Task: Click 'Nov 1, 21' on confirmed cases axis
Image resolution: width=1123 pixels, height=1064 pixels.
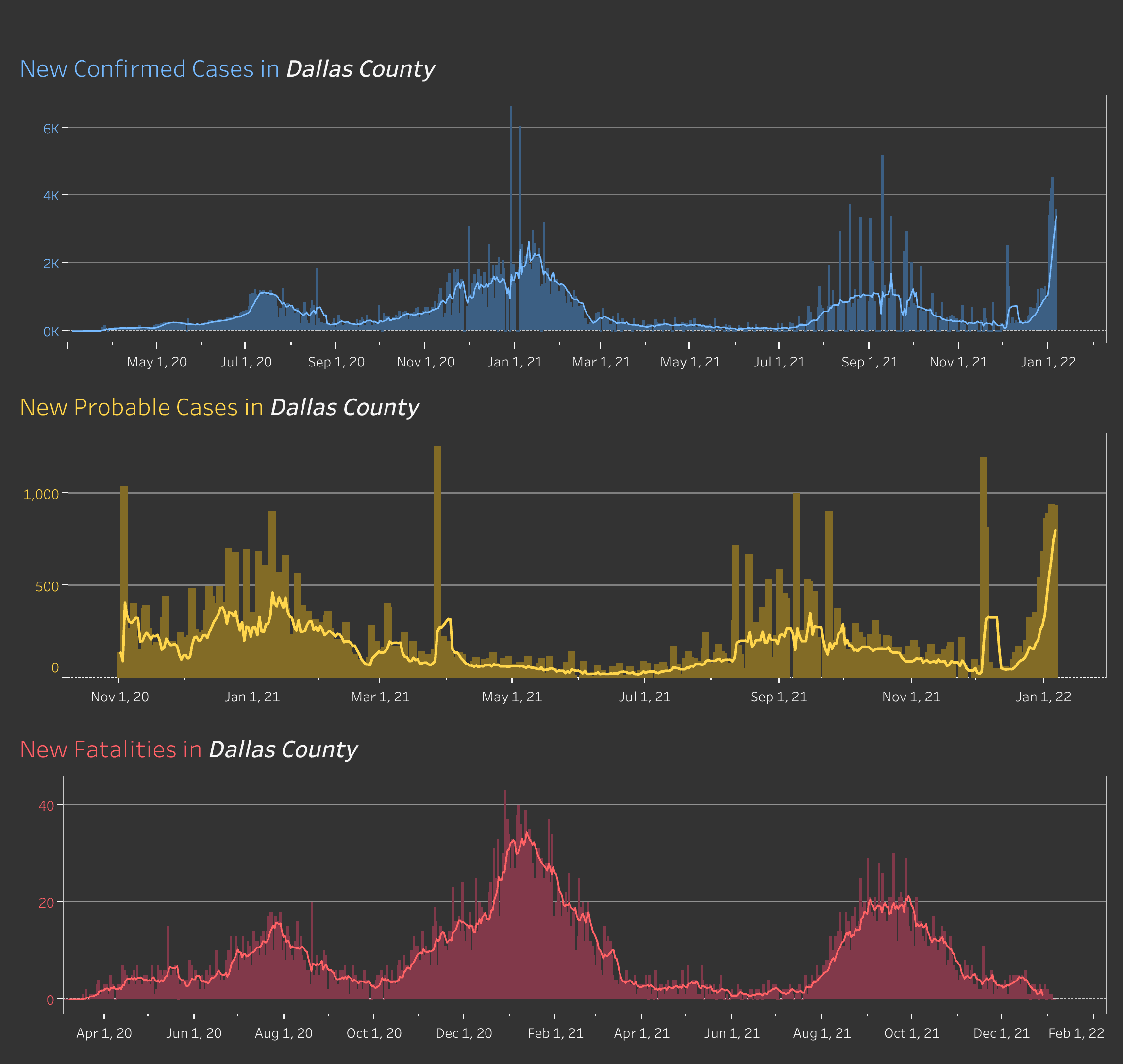Action: 958,362
